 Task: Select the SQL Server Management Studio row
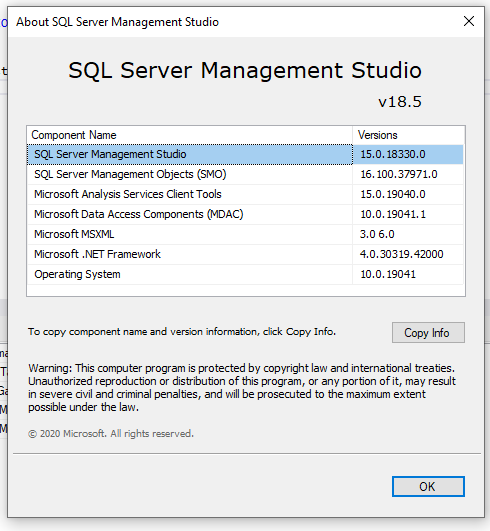pyautogui.click(x=245, y=154)
